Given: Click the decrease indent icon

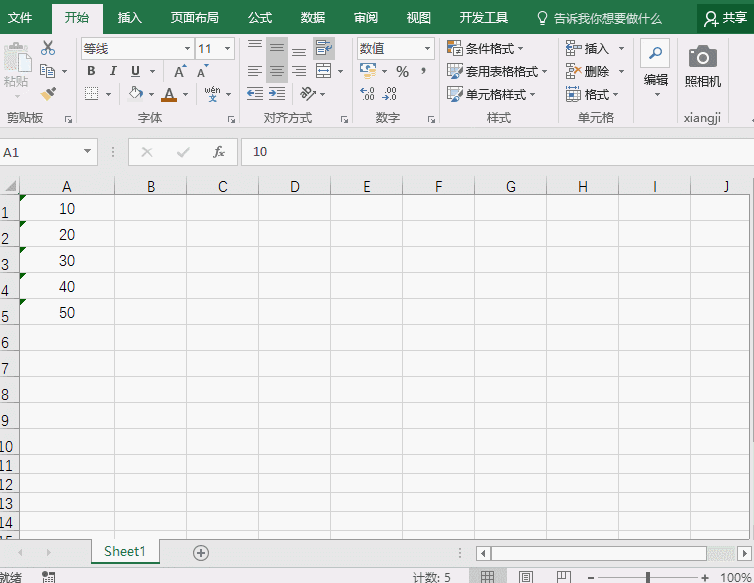Looking at the screenshot, I should [255, 93].
